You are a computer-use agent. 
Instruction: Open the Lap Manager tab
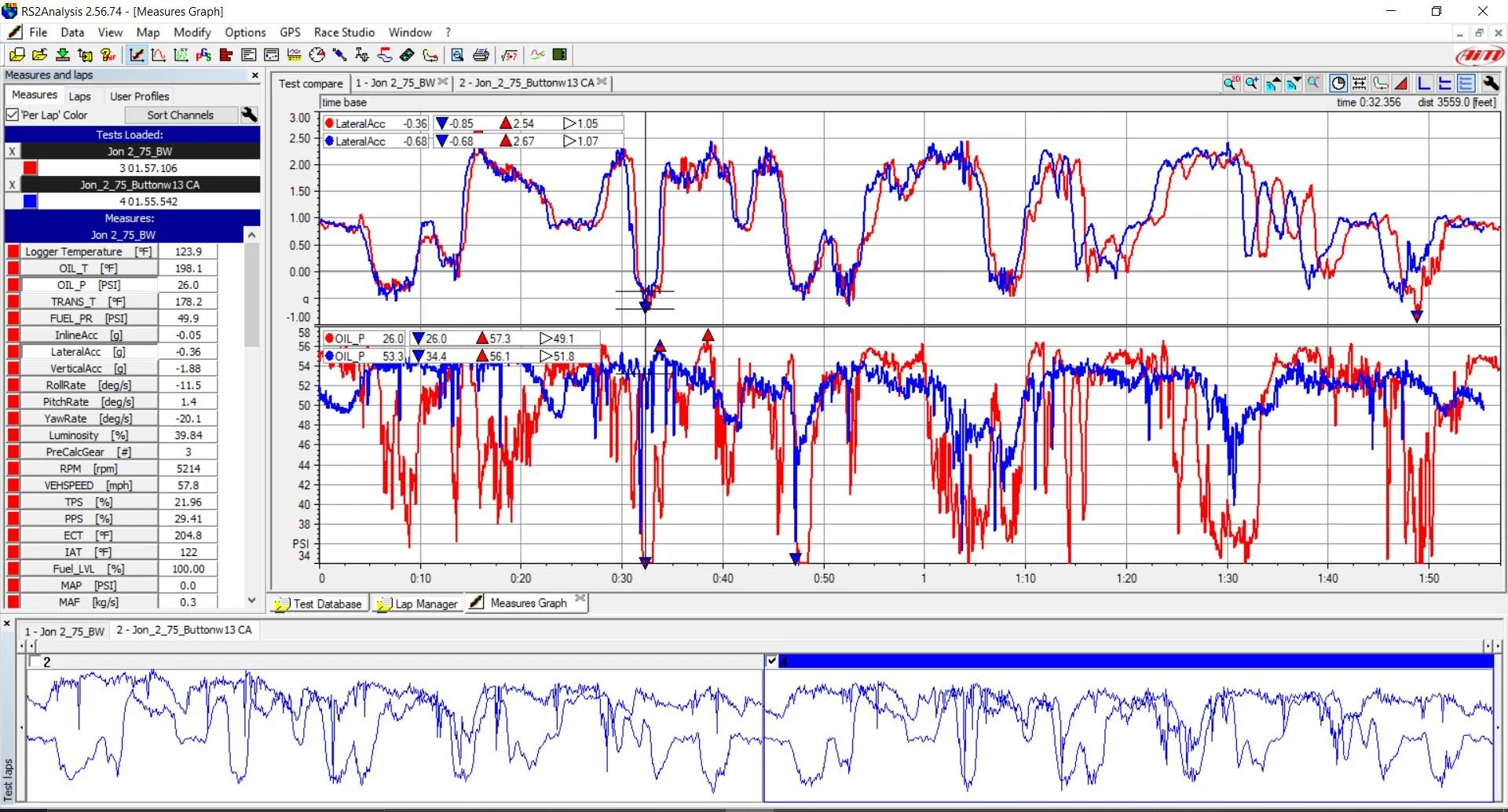click(x=418, y=604)
